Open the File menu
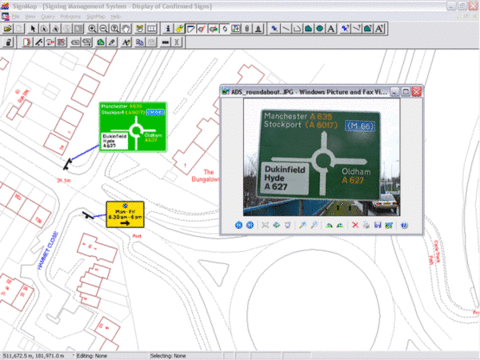 click(x=16, y=16)
